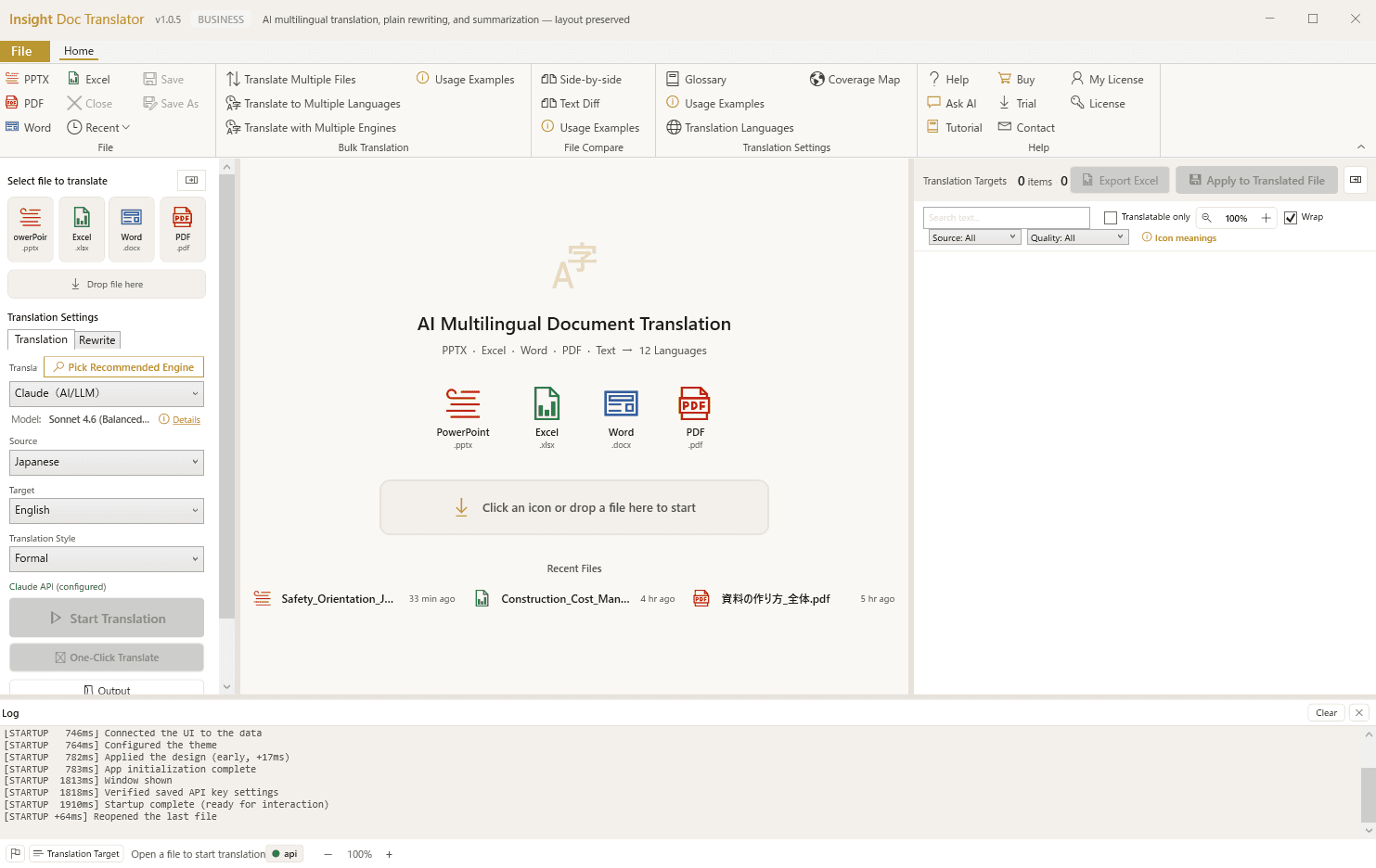The image size is (1376, 868).
Task: Click Pick Recommended Engine button
Action: 124,367
